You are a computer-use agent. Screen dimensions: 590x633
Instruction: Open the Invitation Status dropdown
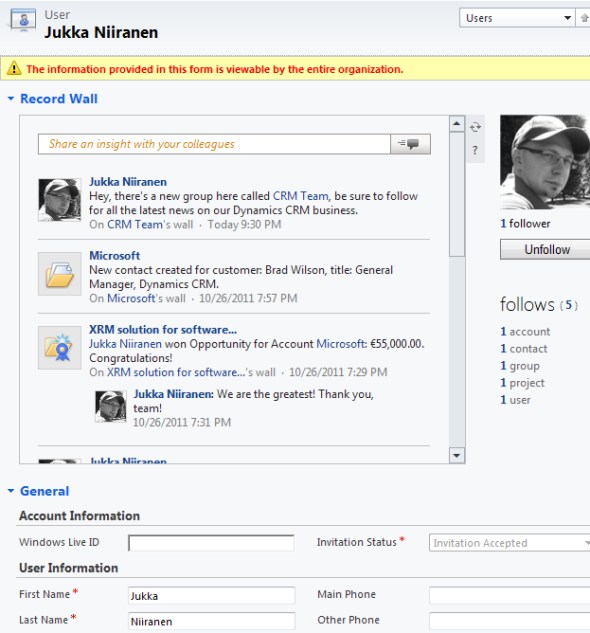pos(510,543)
